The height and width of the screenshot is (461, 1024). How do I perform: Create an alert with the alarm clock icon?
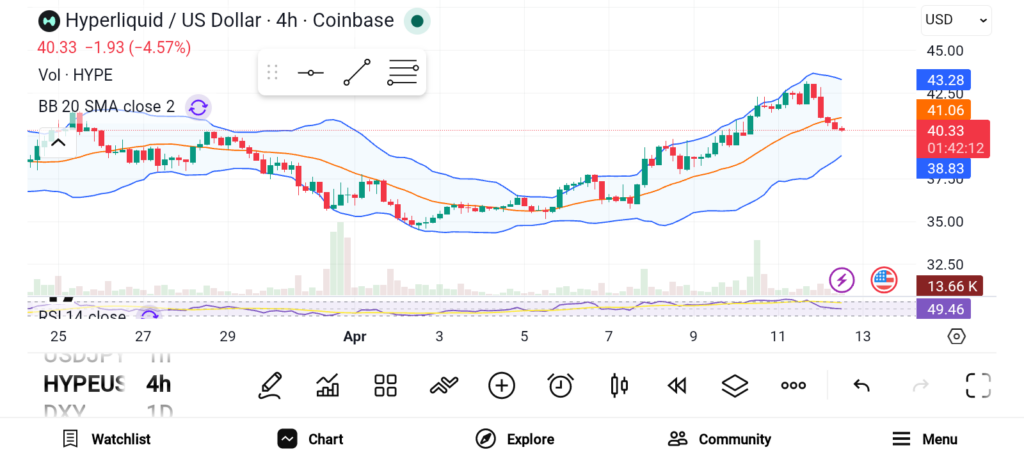tap(560, 385)
